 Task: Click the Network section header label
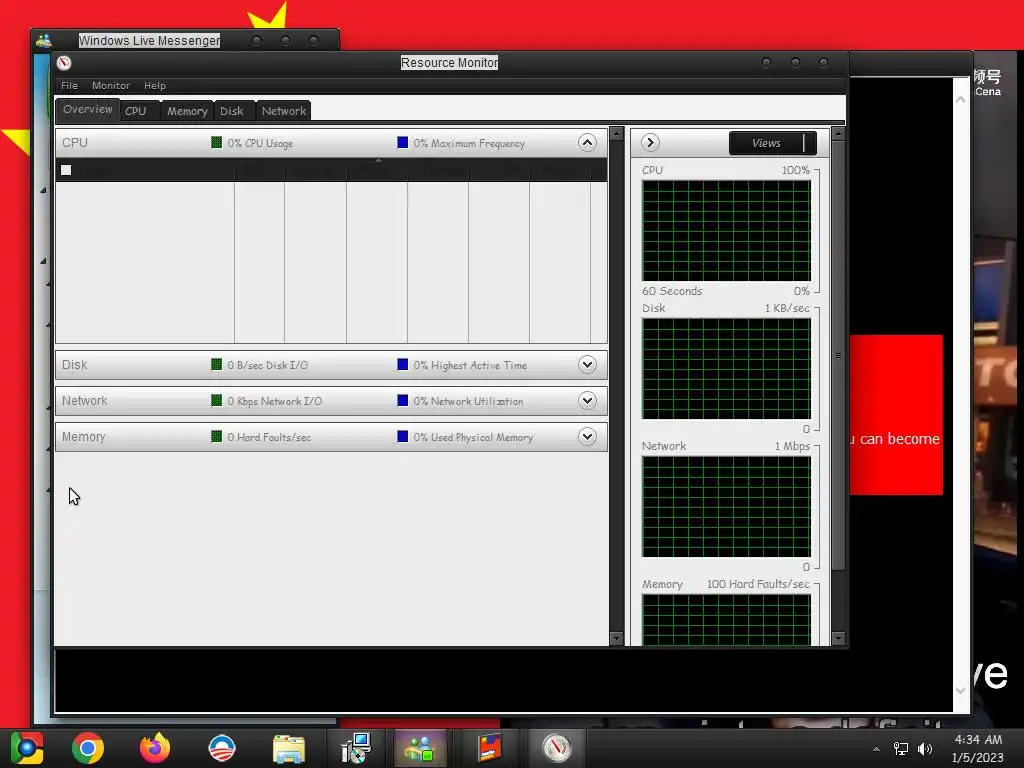(x=84, y=400)
